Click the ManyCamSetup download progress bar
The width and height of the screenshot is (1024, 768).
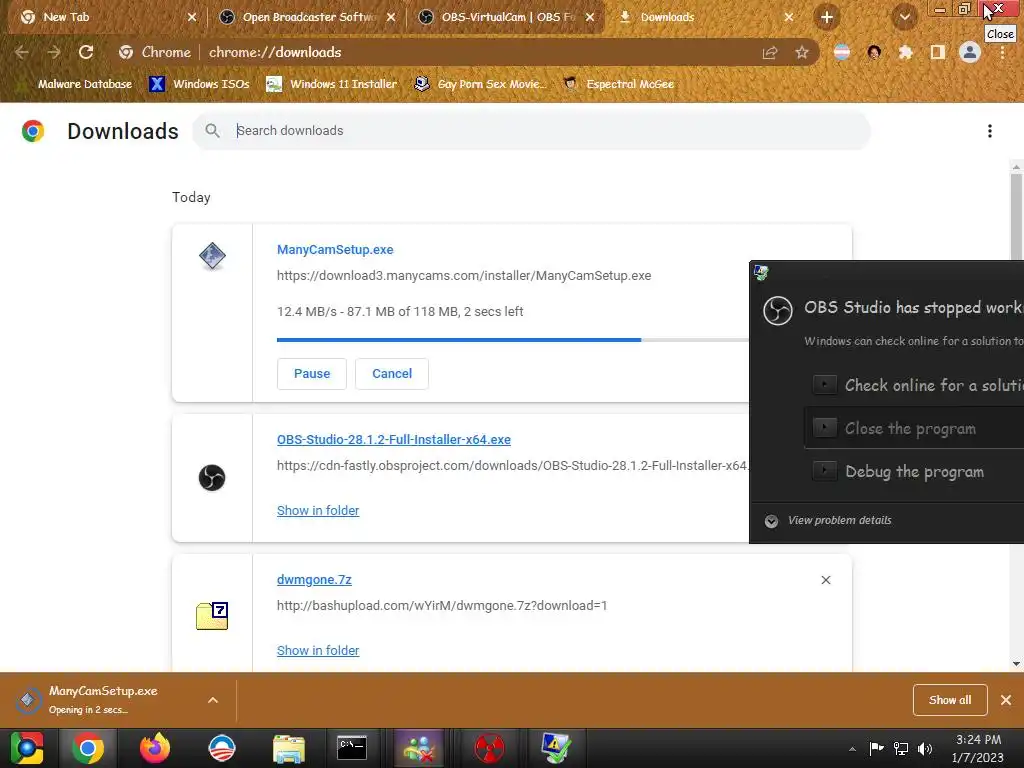[513, 340]
